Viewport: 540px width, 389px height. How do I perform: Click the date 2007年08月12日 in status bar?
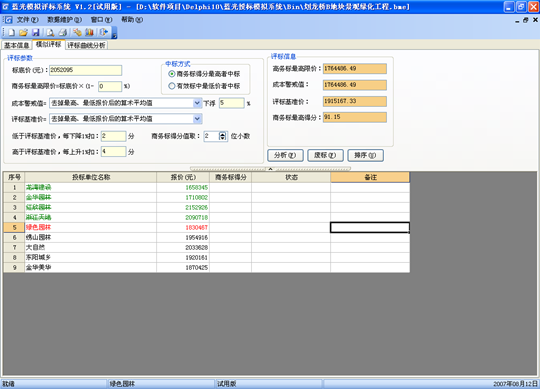pos(515,383)
